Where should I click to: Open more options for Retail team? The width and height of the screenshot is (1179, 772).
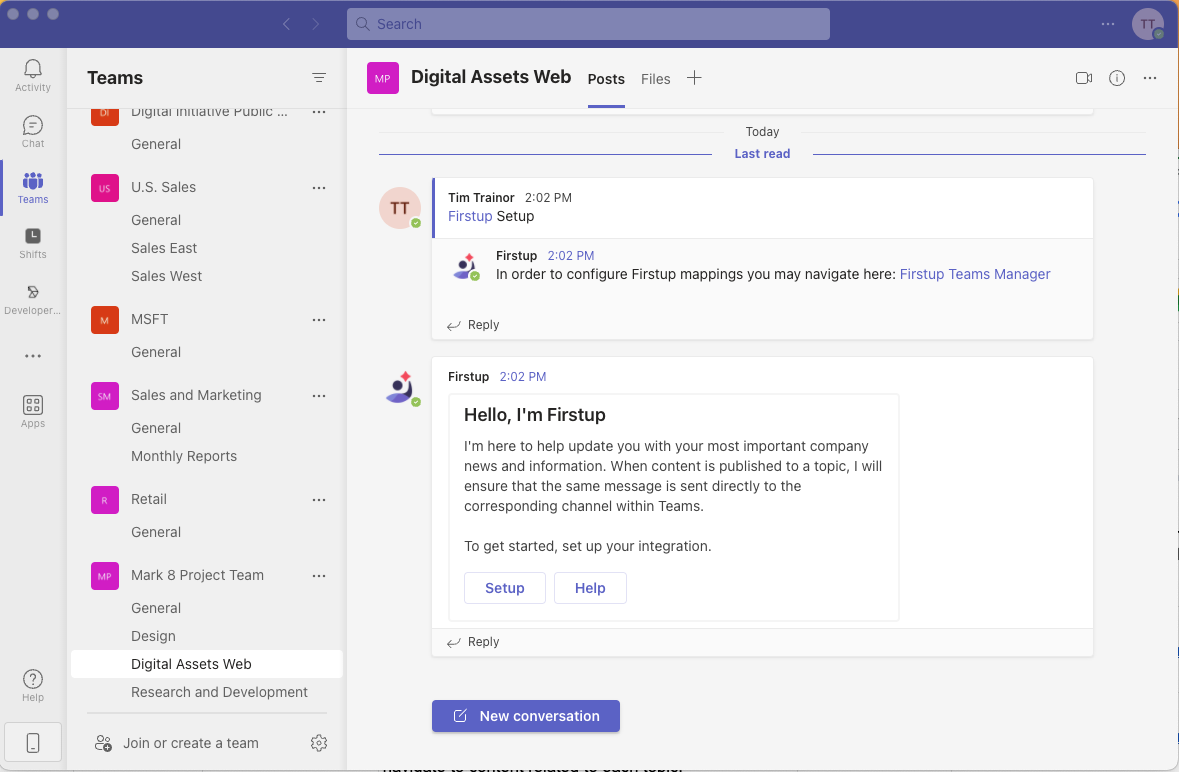point(319,500)
